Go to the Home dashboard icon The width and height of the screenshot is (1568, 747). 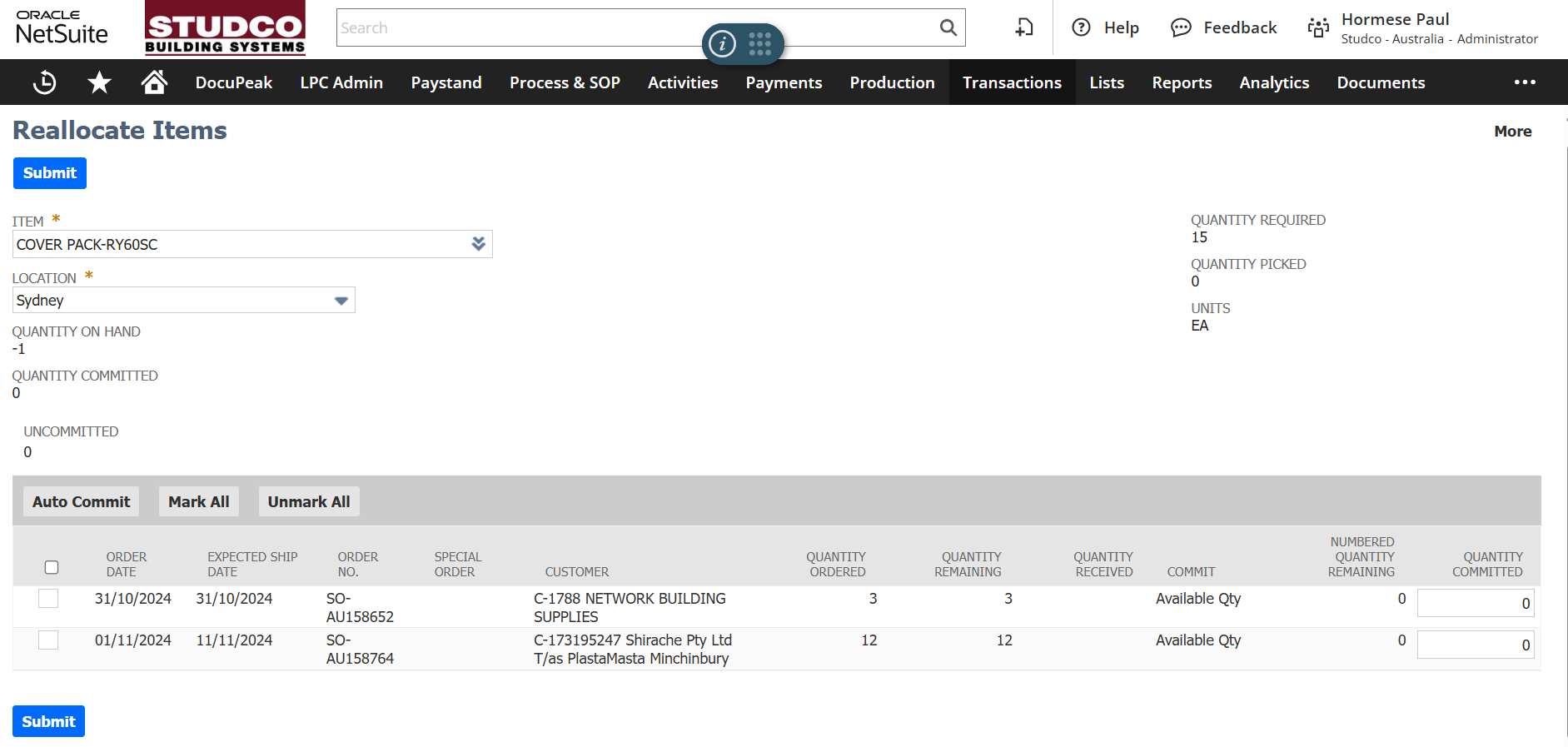154,82
